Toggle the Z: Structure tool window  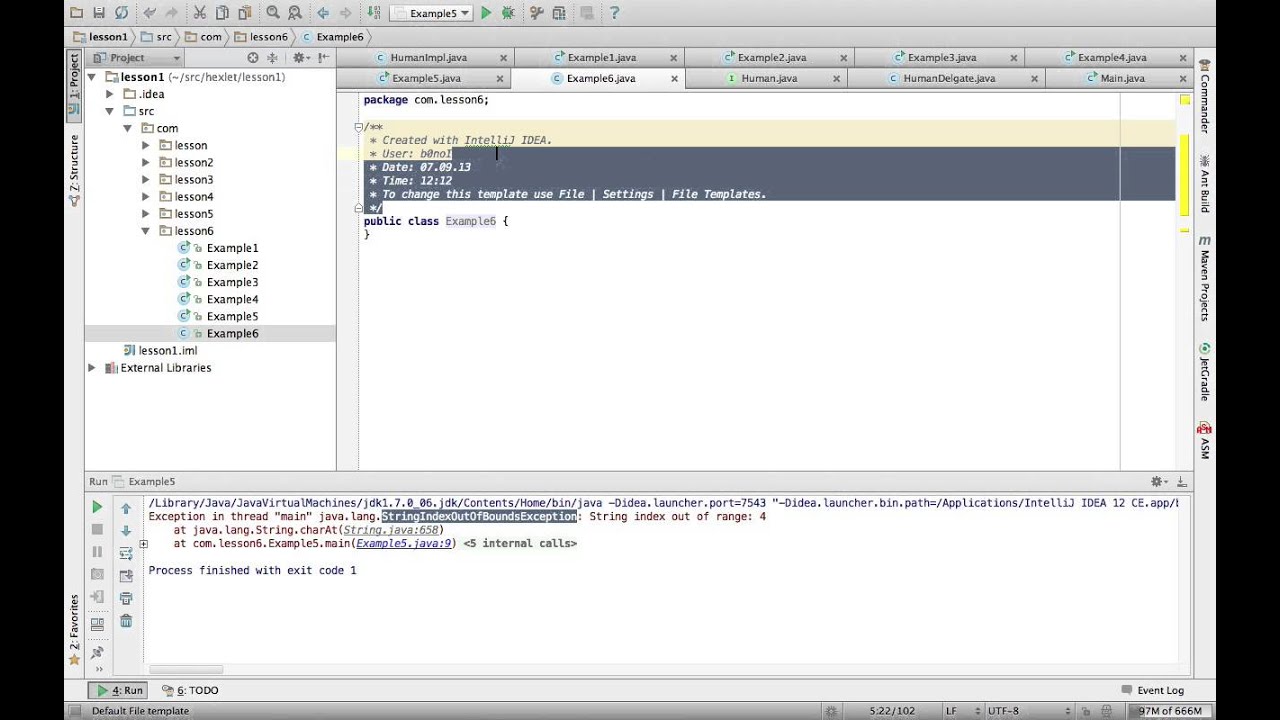click(74, 170)
